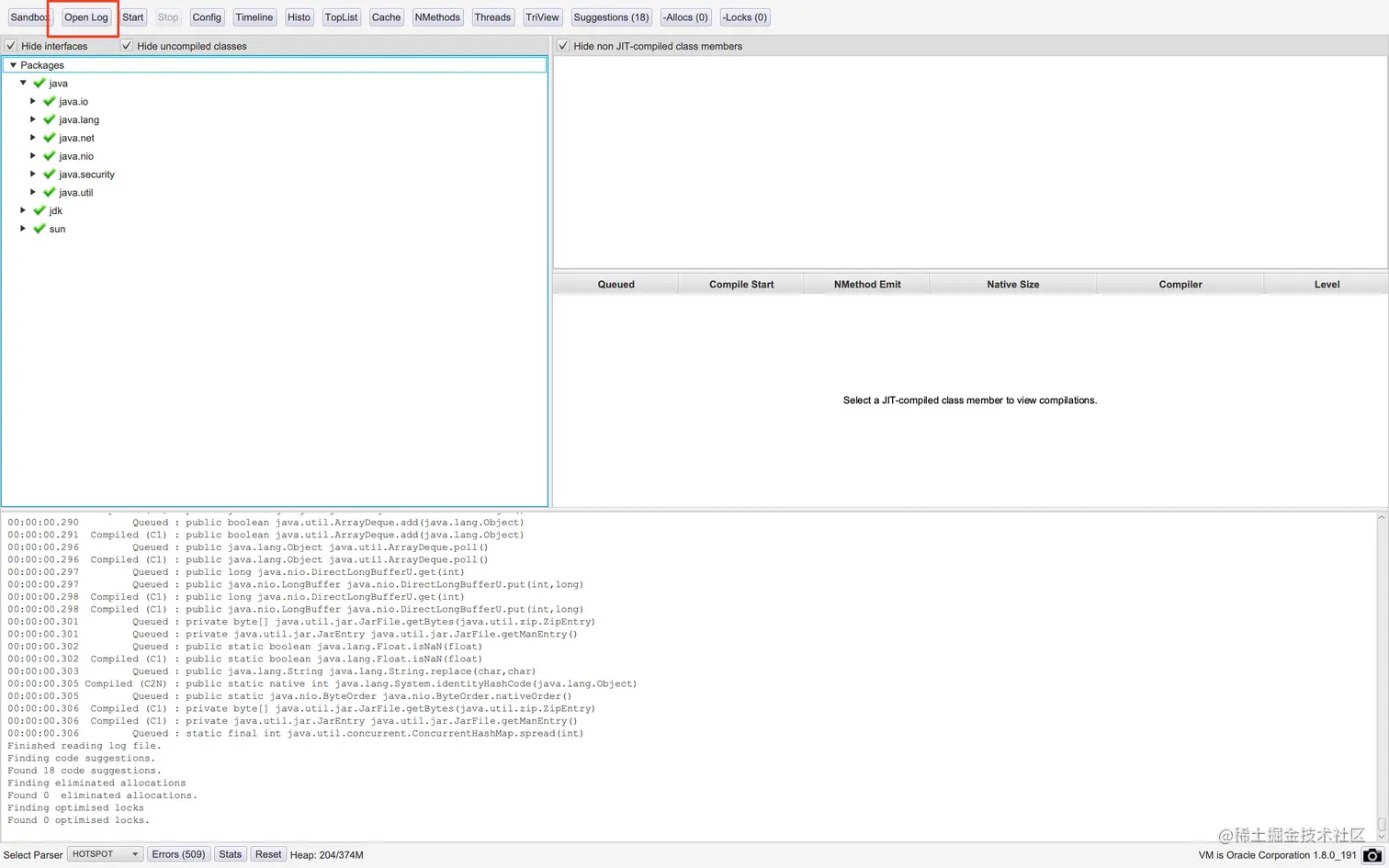Collapse the java package node

[24, 83]
